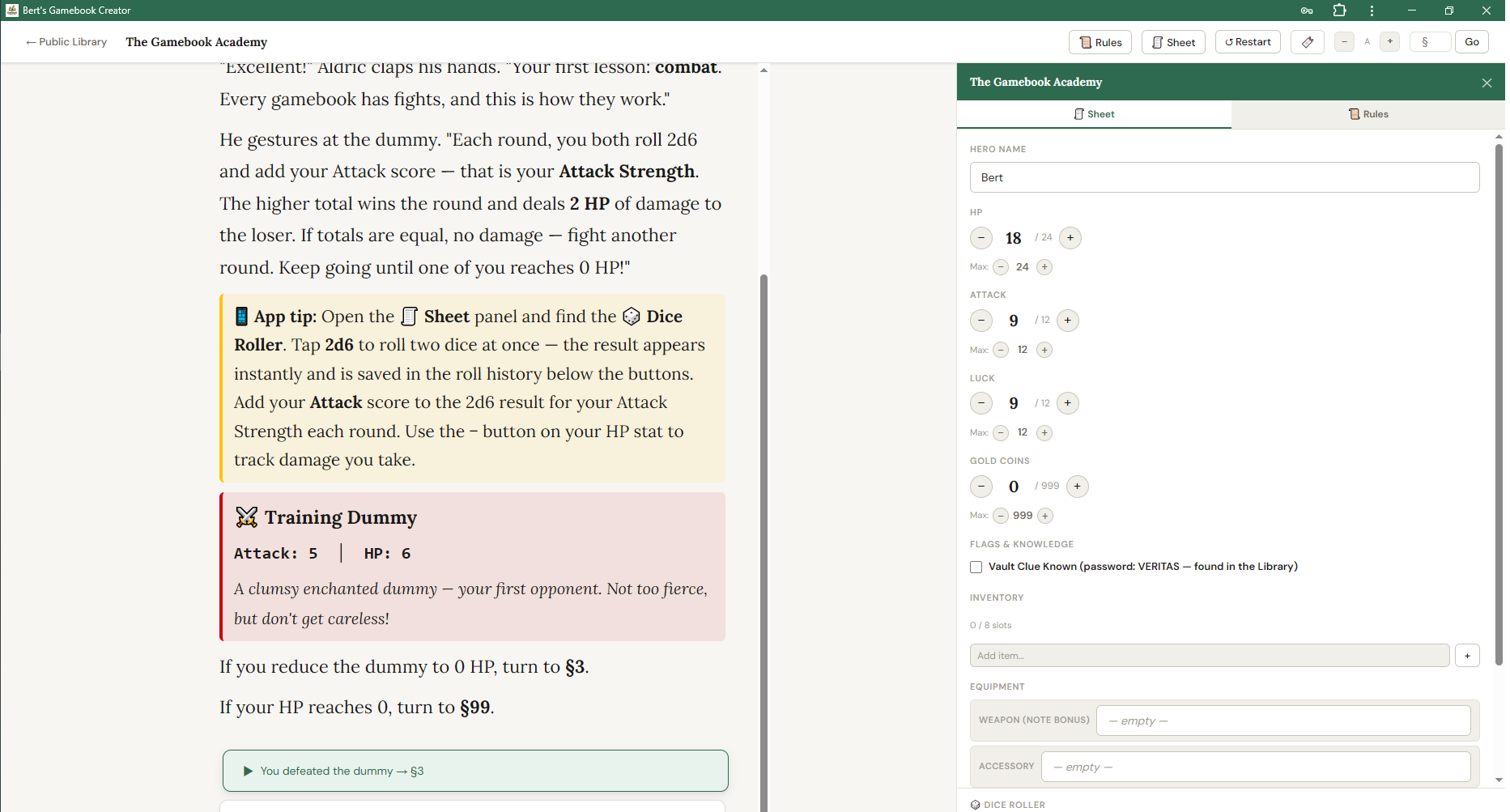Screen dimensions: 1510x812
Task: Restart the gamebook with the Restart icon
Action: 1247,41
